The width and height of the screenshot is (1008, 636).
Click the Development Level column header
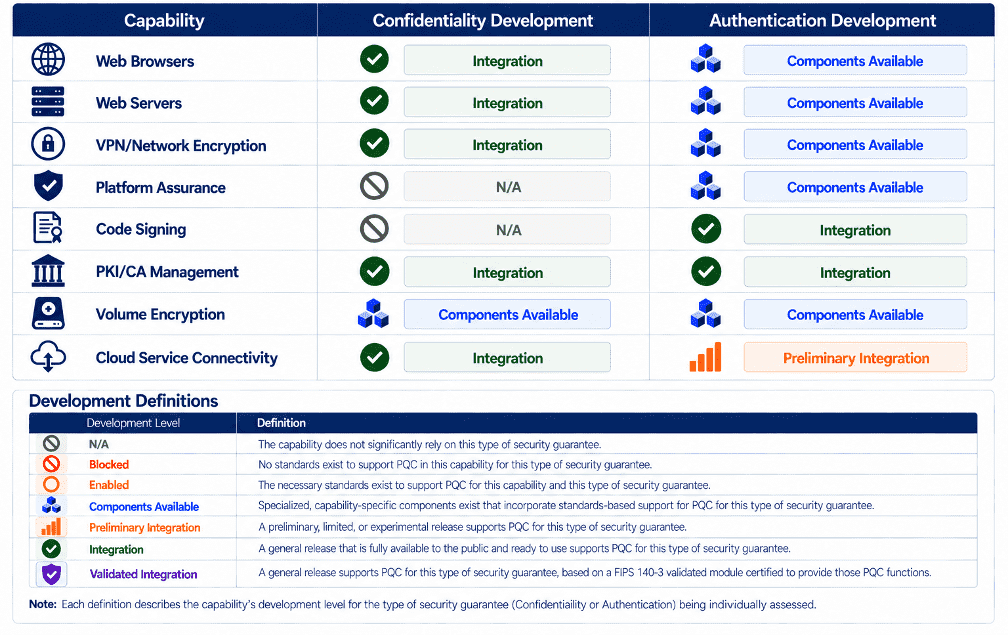coord(133,422)
